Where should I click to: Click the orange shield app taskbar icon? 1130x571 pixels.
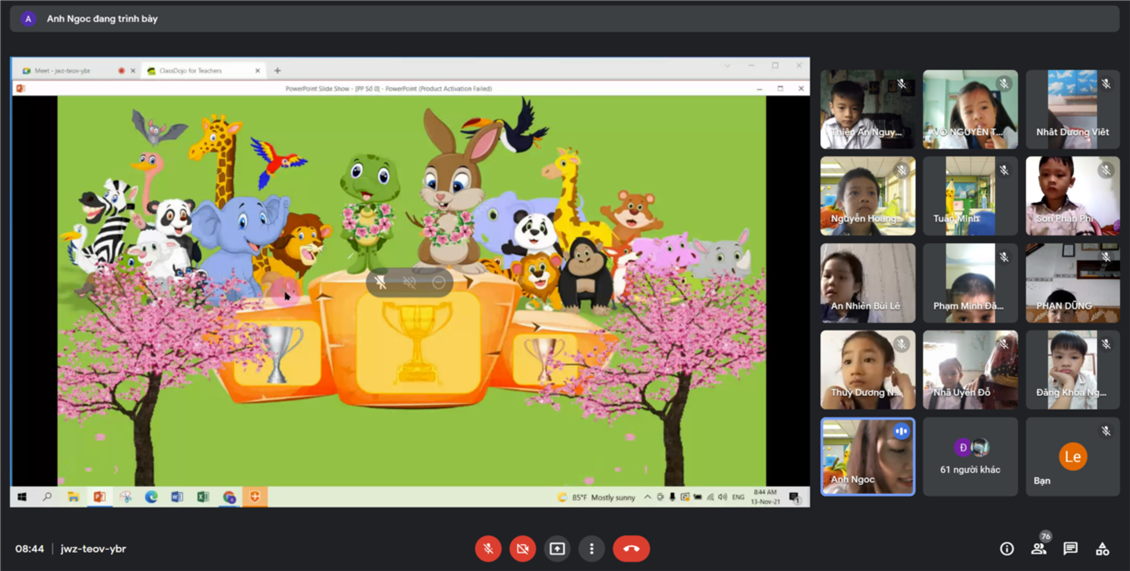(x=255, y=497)
